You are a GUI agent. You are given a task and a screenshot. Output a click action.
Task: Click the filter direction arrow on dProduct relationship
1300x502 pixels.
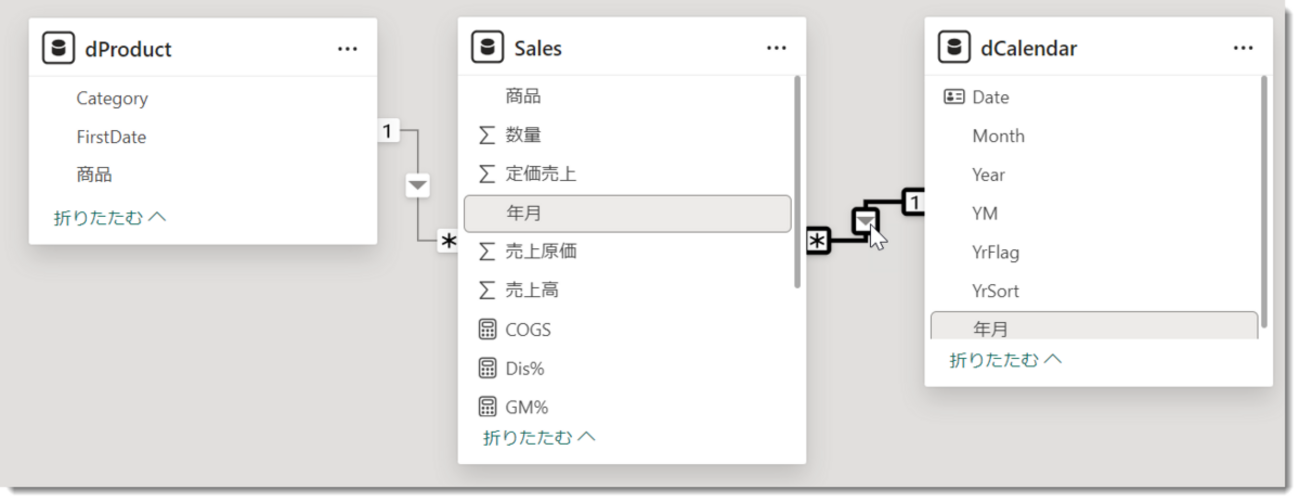[418, 186]
